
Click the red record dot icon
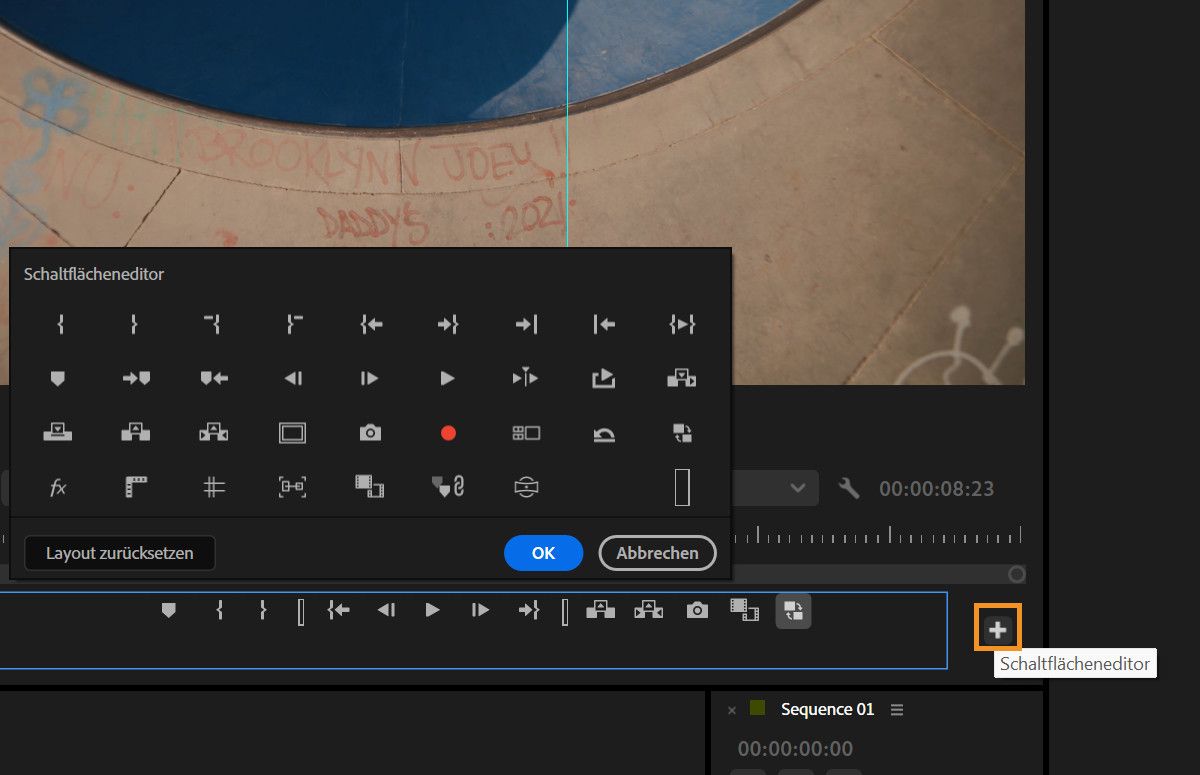click(448, 433)
